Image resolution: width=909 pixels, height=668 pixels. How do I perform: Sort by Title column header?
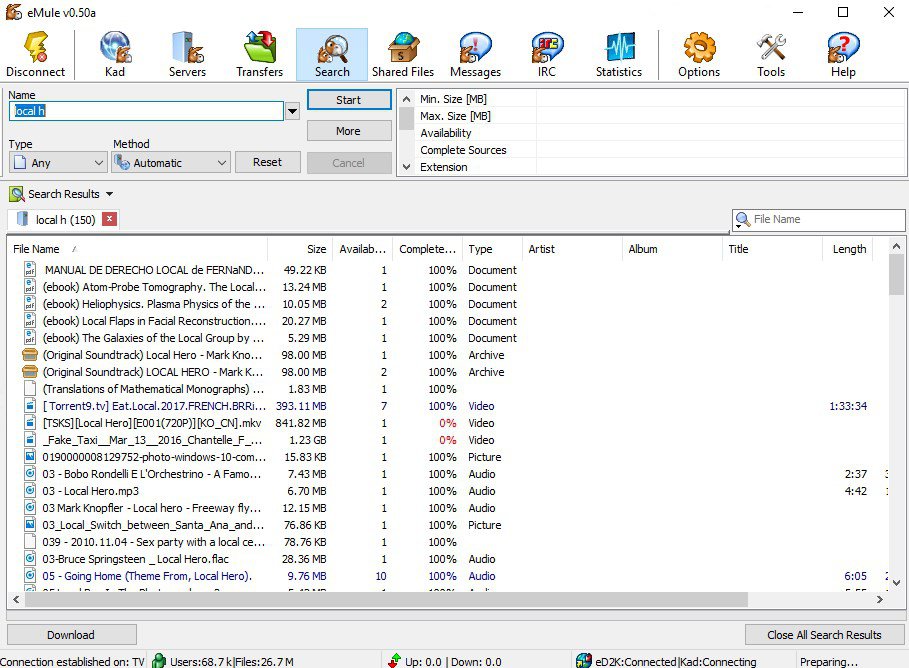772,249
